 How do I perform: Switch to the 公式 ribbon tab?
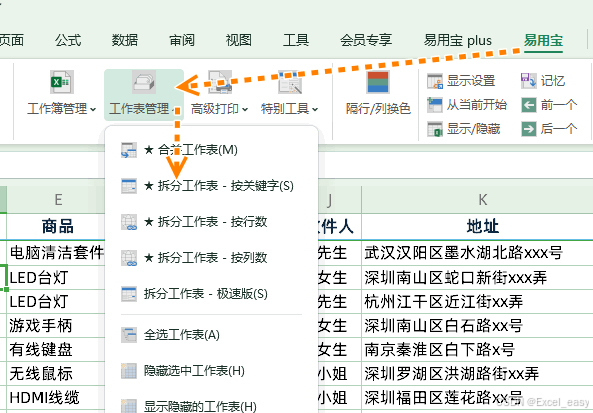68,40
